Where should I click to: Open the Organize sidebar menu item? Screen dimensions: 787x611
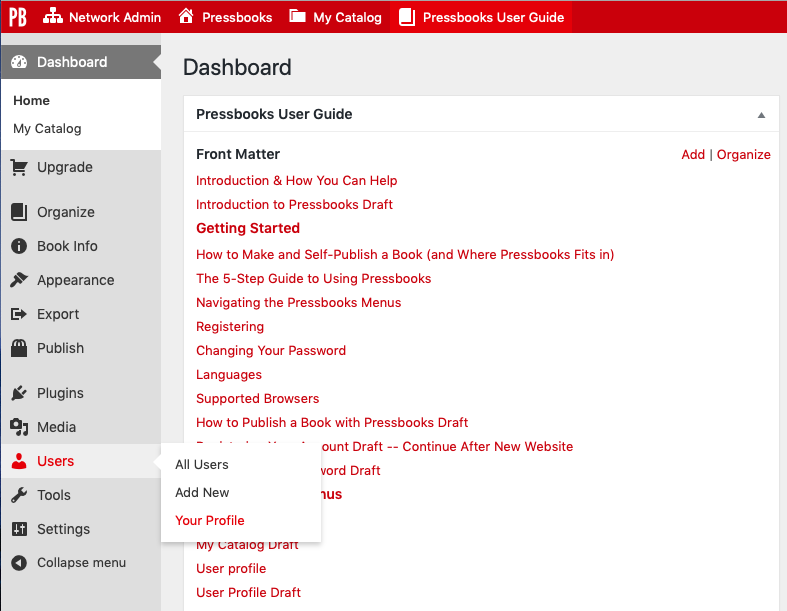(x=81, y=212)
